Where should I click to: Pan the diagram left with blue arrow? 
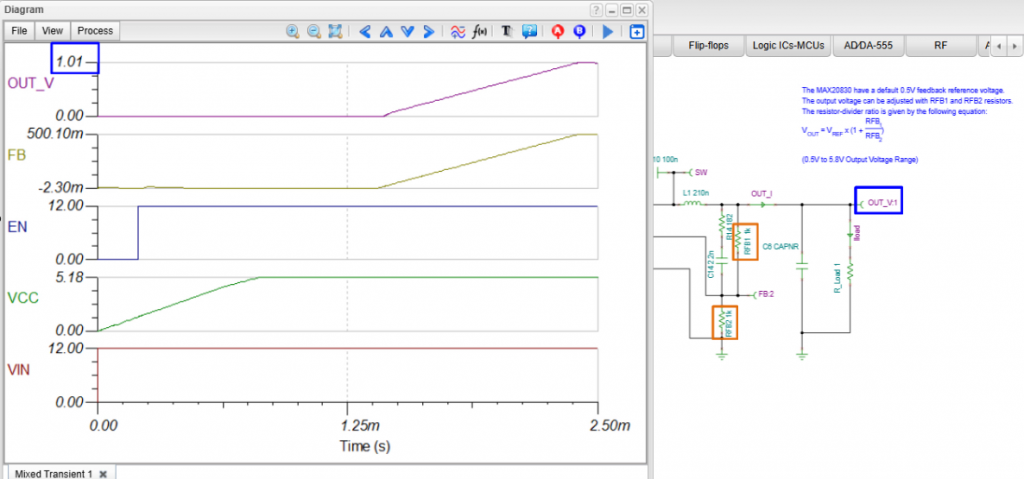pos(365,31)
